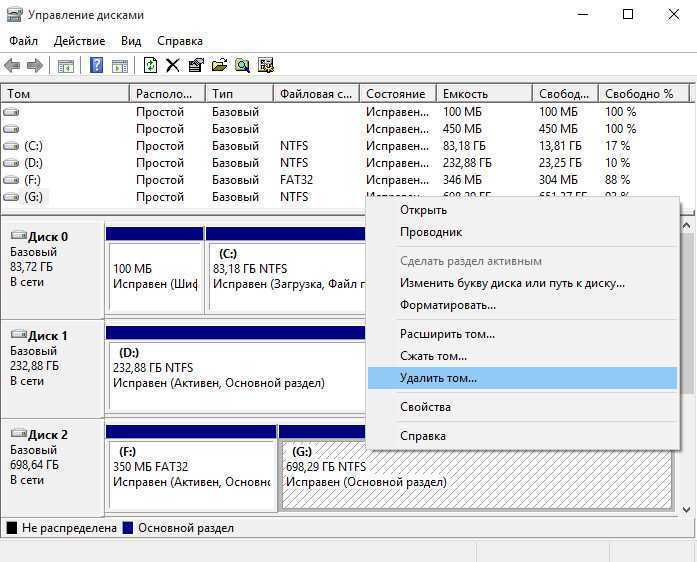The image size is (697, 562).
Task: Open the Справка menu in menu bar
Action: [180, 41]
